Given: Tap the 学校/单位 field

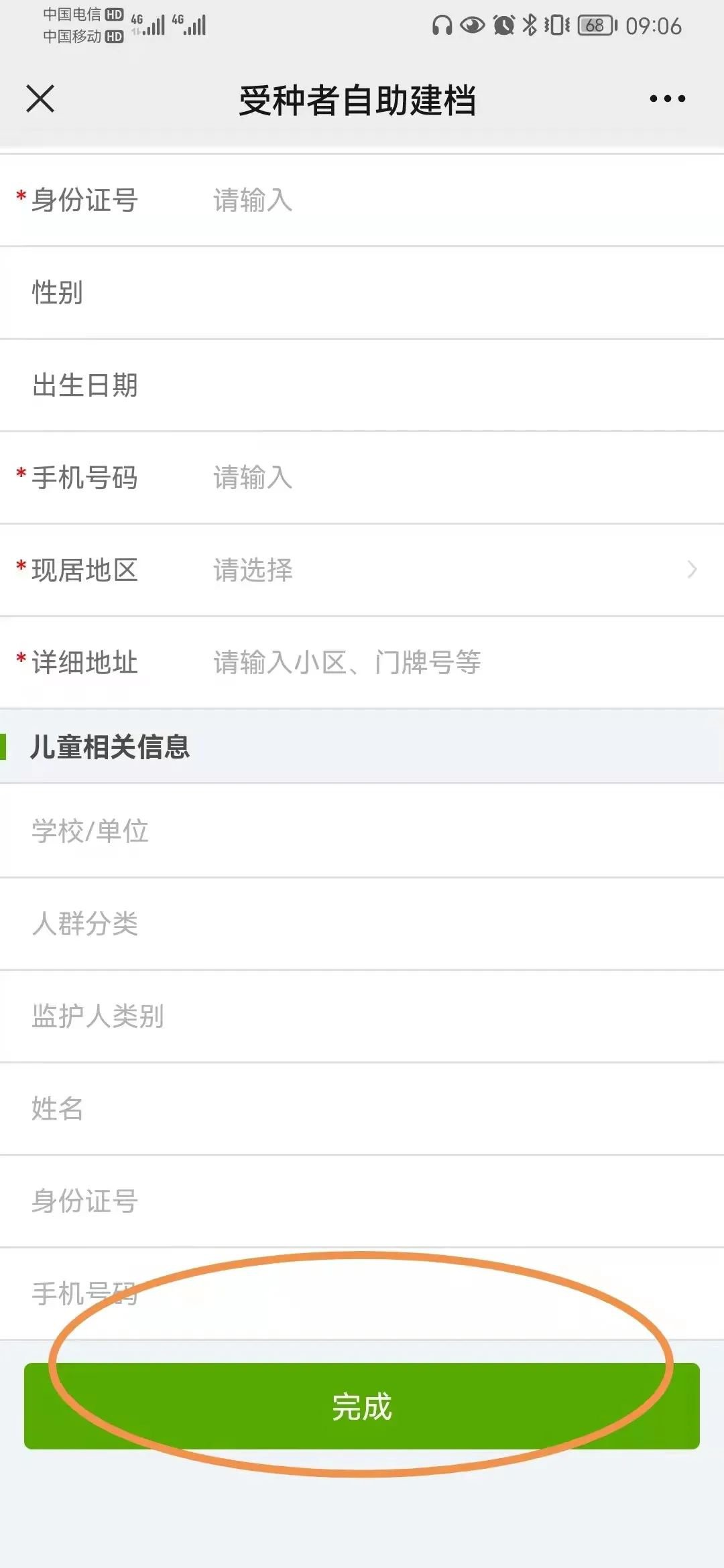Looking at the screenshot, I should tap(362, 831).
